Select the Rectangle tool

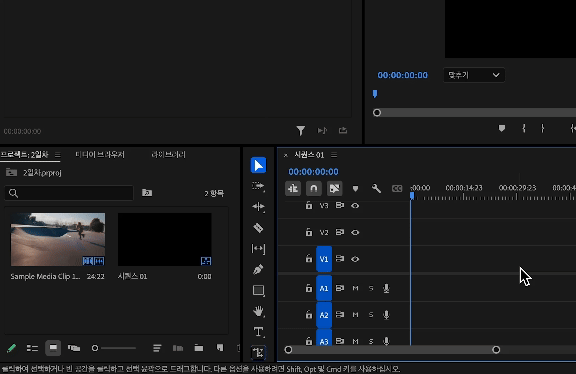point(259,291)
